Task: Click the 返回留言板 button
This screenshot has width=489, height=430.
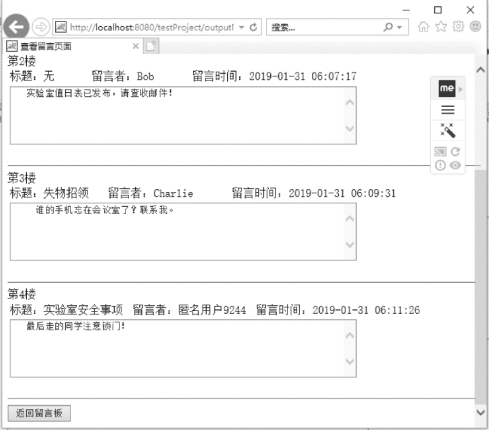Action: pyautogui.click(x=39, y=413)
